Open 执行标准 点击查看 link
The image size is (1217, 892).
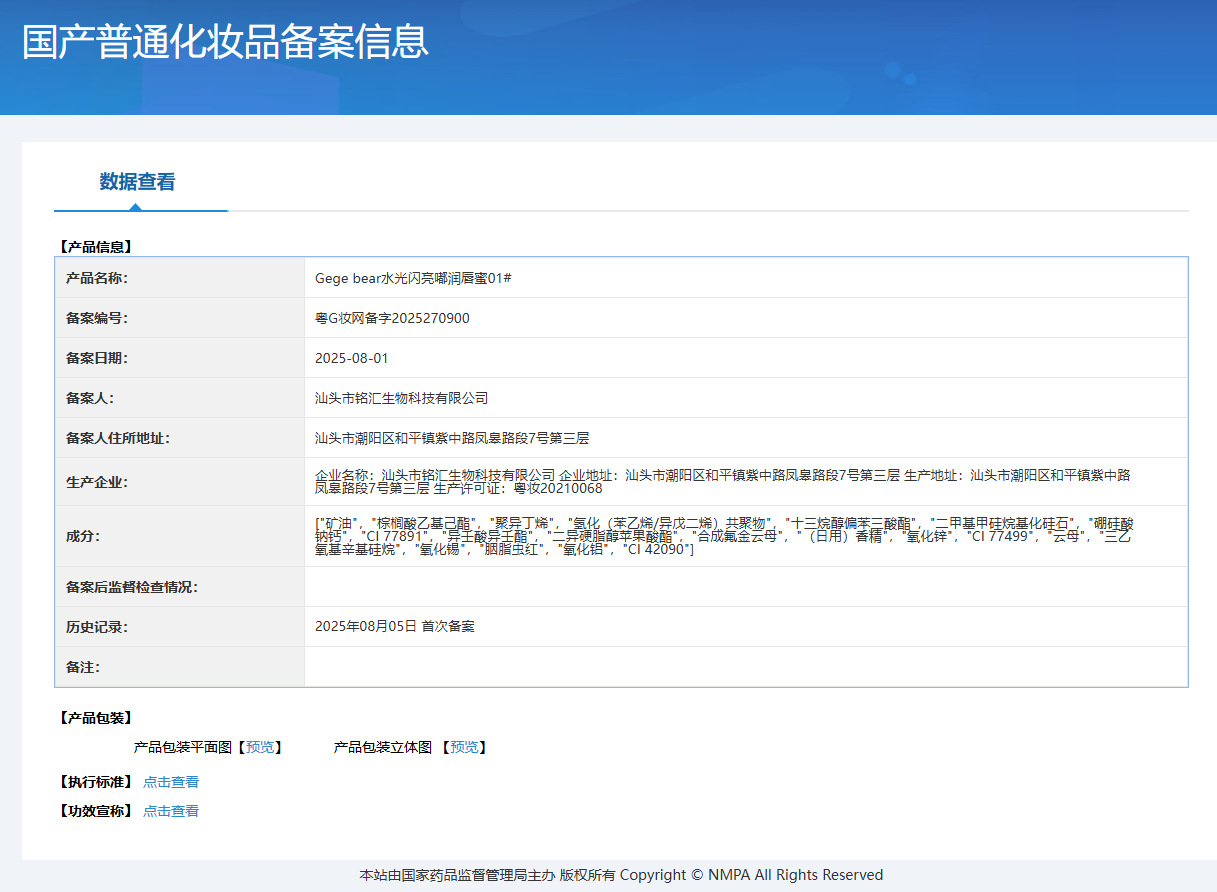pos(171,782)
